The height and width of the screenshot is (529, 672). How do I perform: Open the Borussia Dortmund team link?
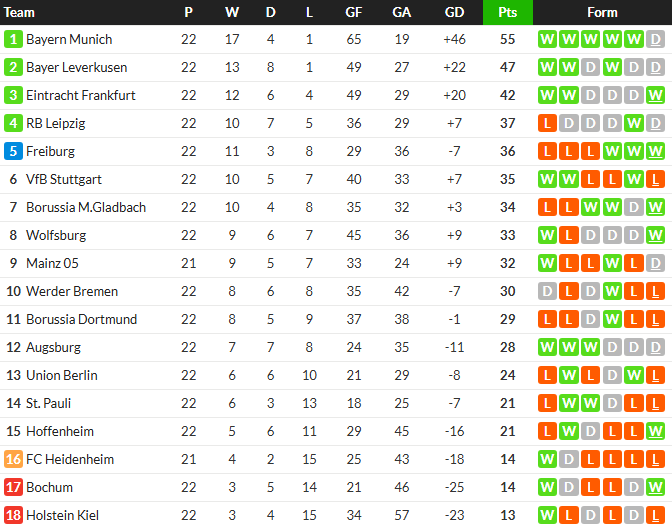click(x=81, y=319)
